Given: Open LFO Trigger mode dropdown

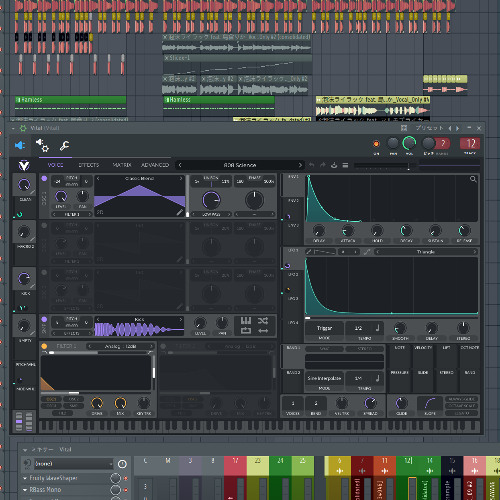Looking at the screenshot, I should (324, 328).
